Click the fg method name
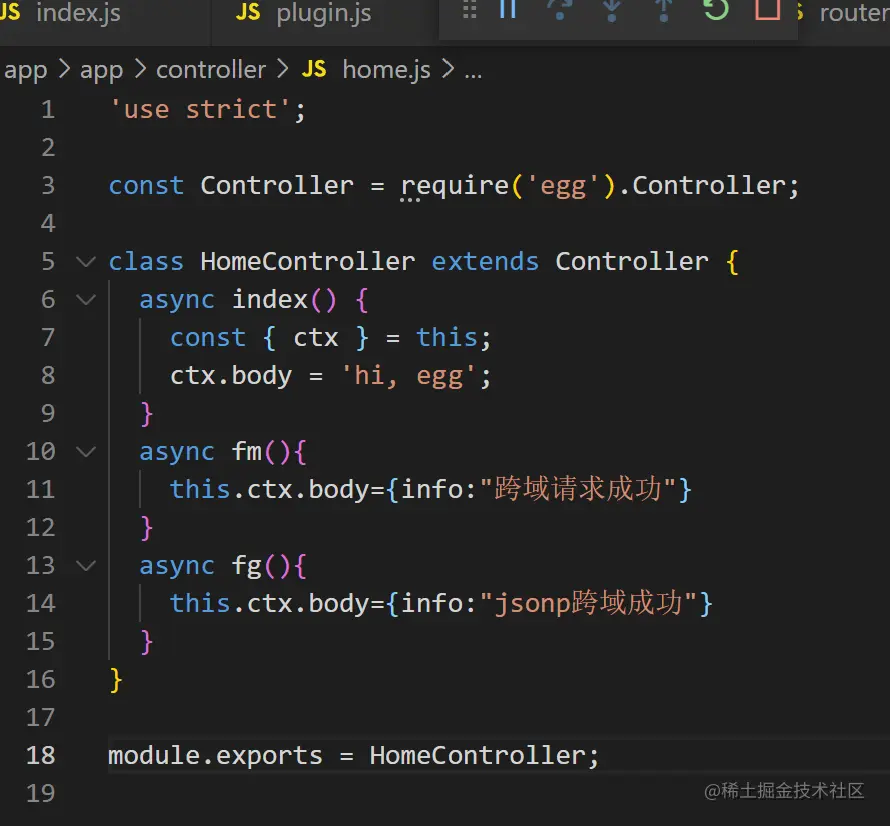Image resolution: width=890 pixels, height=826 pixels. click(x=247, y=567)
